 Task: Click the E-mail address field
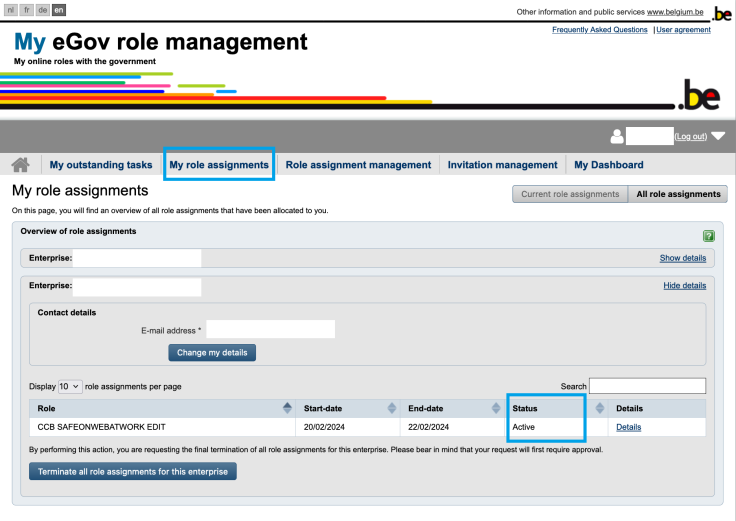coord(270,329)
